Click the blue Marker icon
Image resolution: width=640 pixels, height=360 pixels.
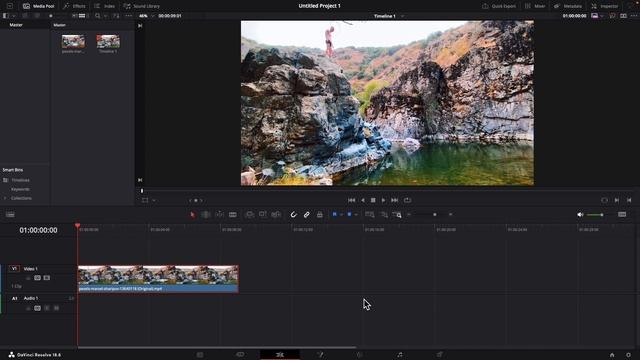349,214
